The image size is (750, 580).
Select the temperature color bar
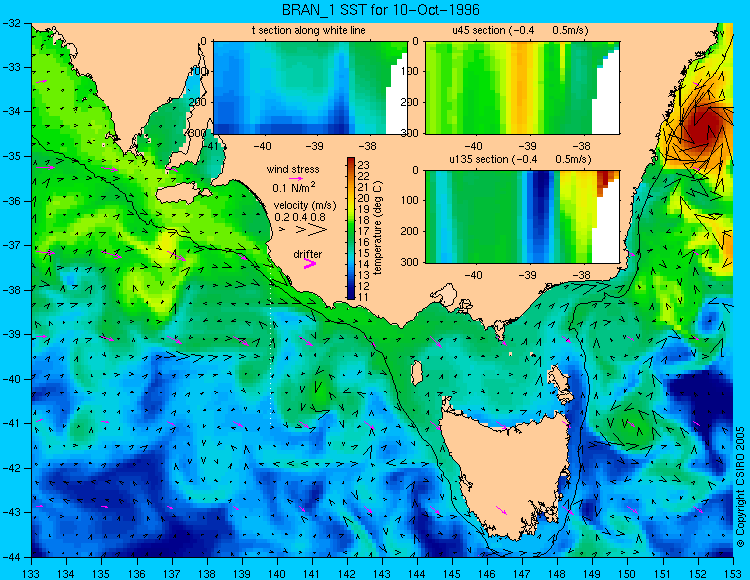[x=351, y=228]
